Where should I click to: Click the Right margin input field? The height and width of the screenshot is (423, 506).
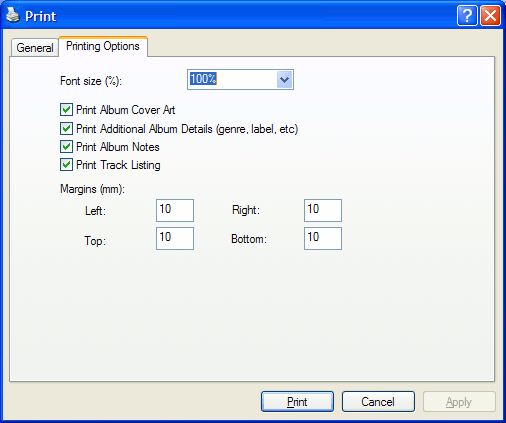(323, 210)
